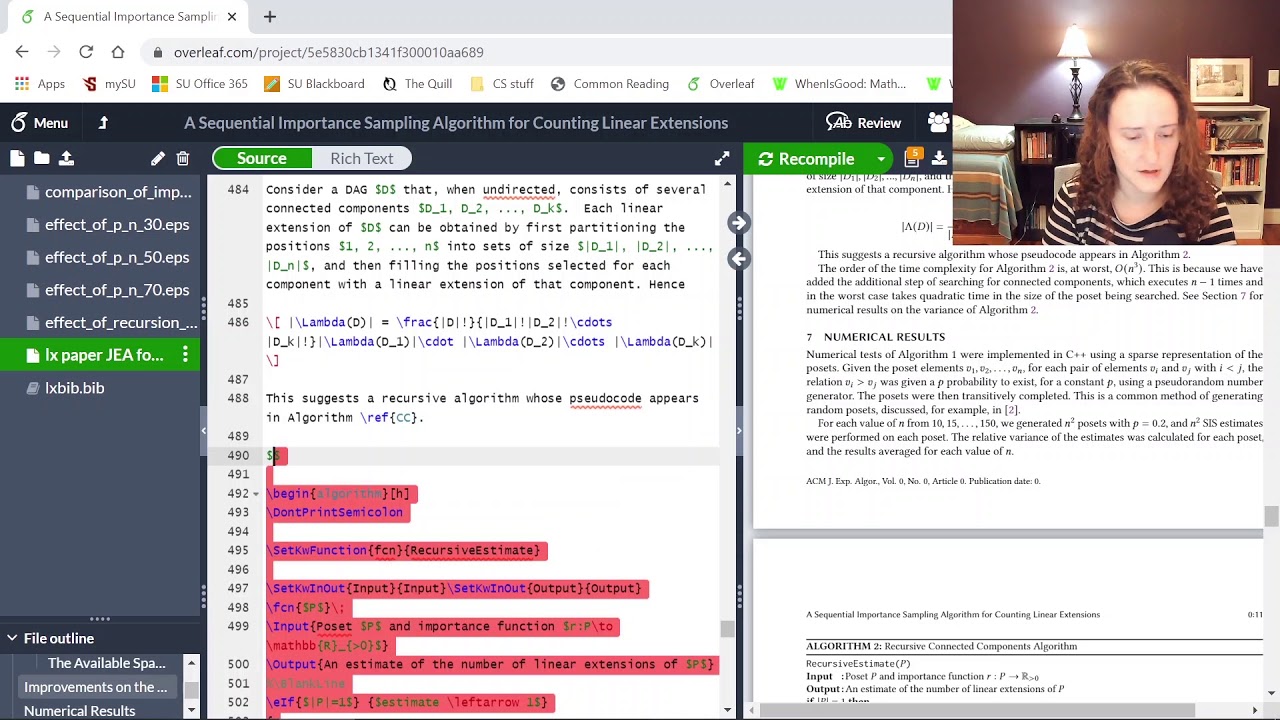Image resolution: width=1280 pixels, height=720 pixels.
Task: Click go to code location arrow
Action: (x=739, y=259)
